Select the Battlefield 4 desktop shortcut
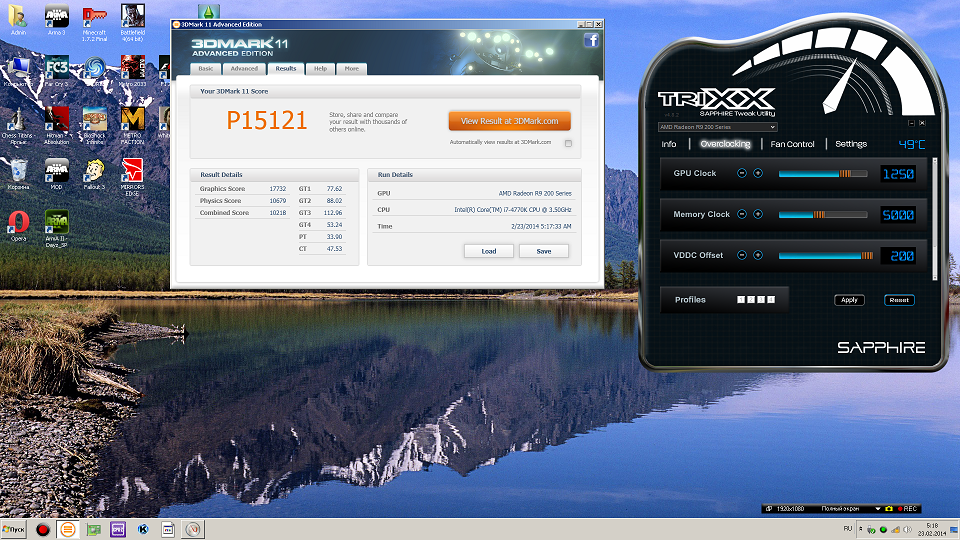 click(x=133, y=23)
